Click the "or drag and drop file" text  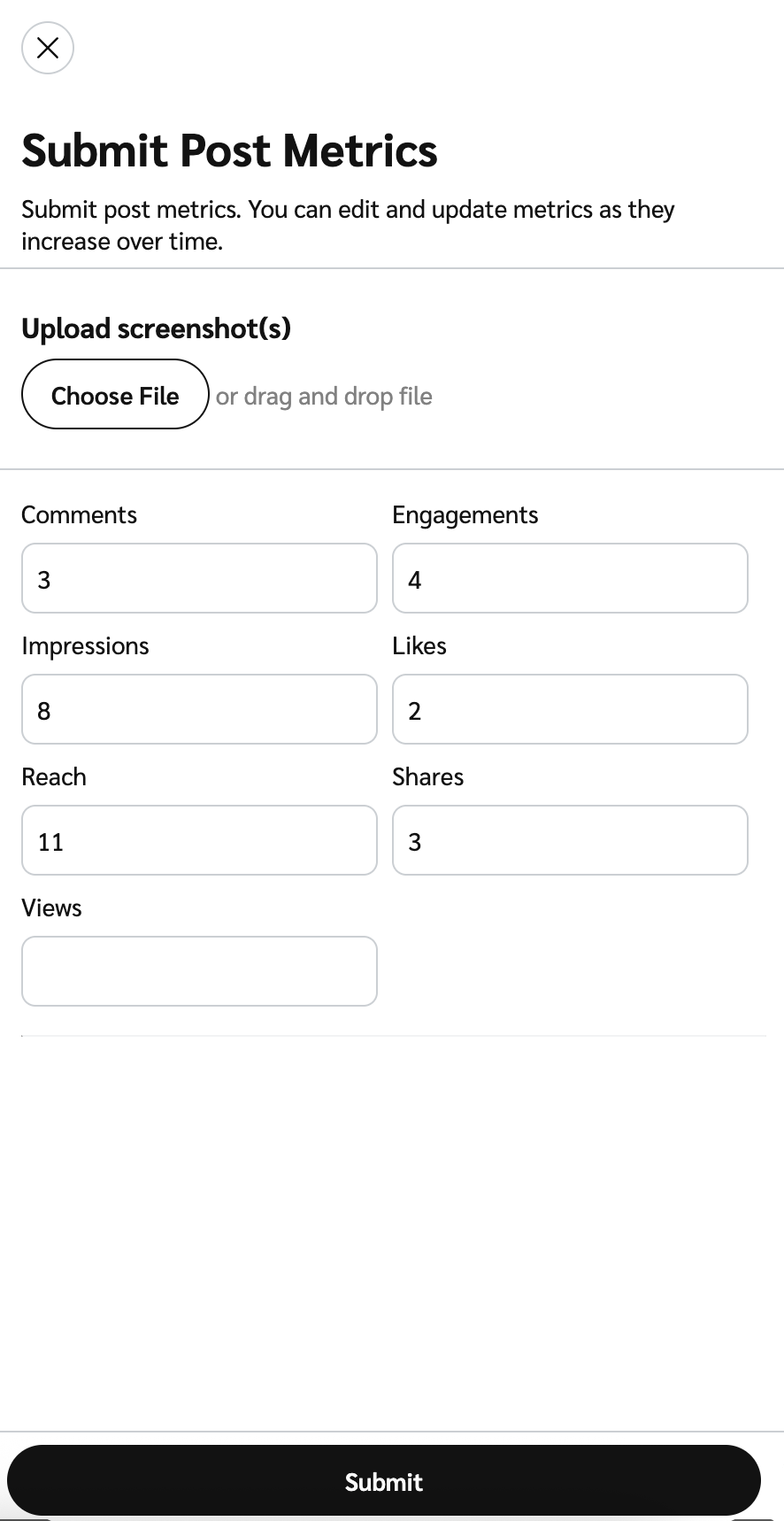[324, 397]
